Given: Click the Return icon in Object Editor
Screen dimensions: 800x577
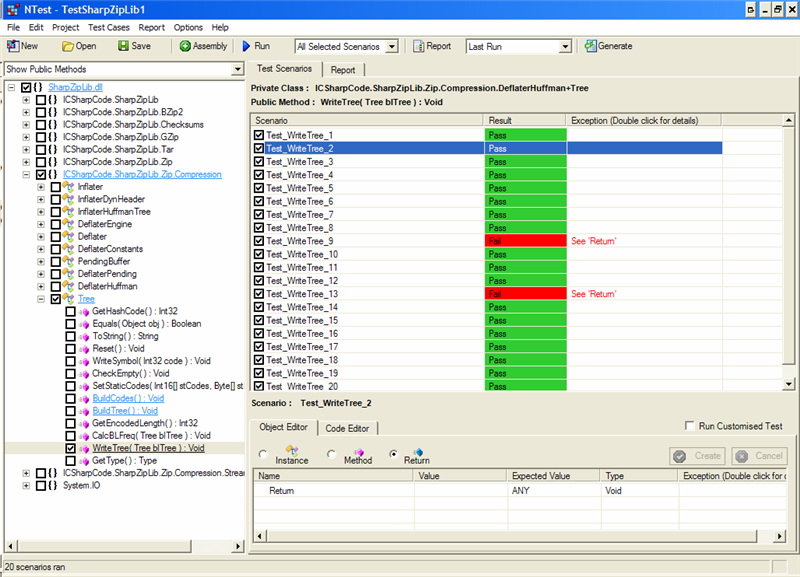Looking at the screenshot, I should (417, 451).
